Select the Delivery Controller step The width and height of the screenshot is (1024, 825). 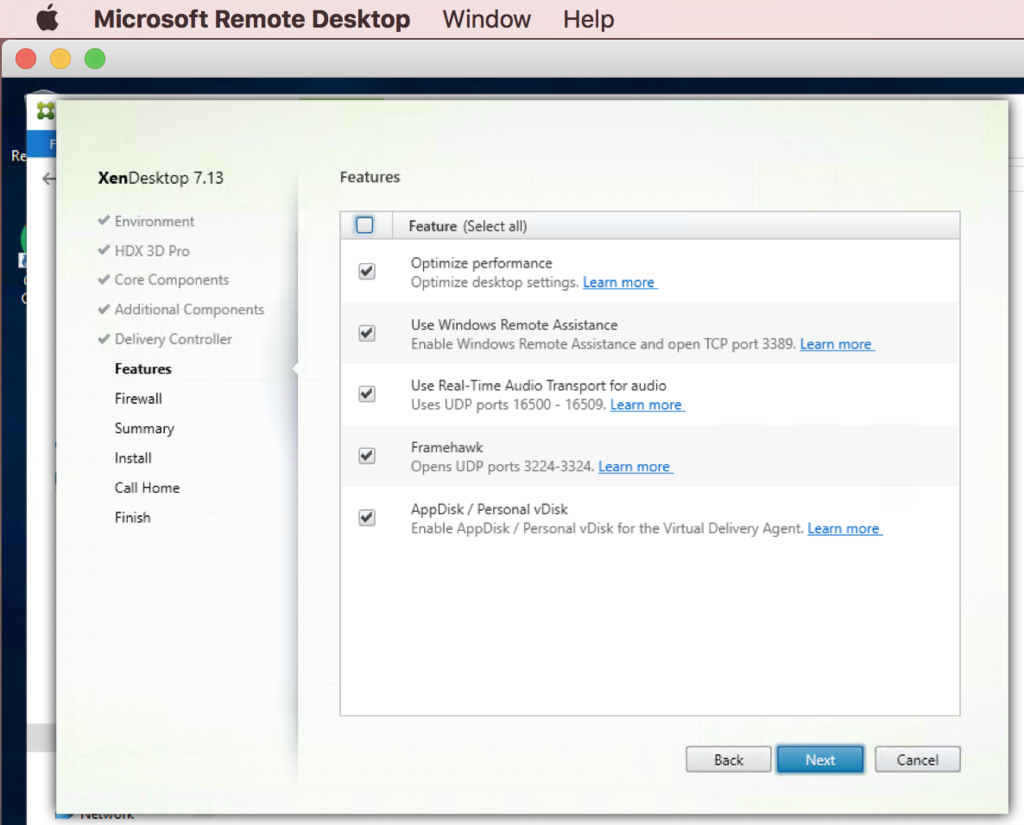[x=173, y=339]
